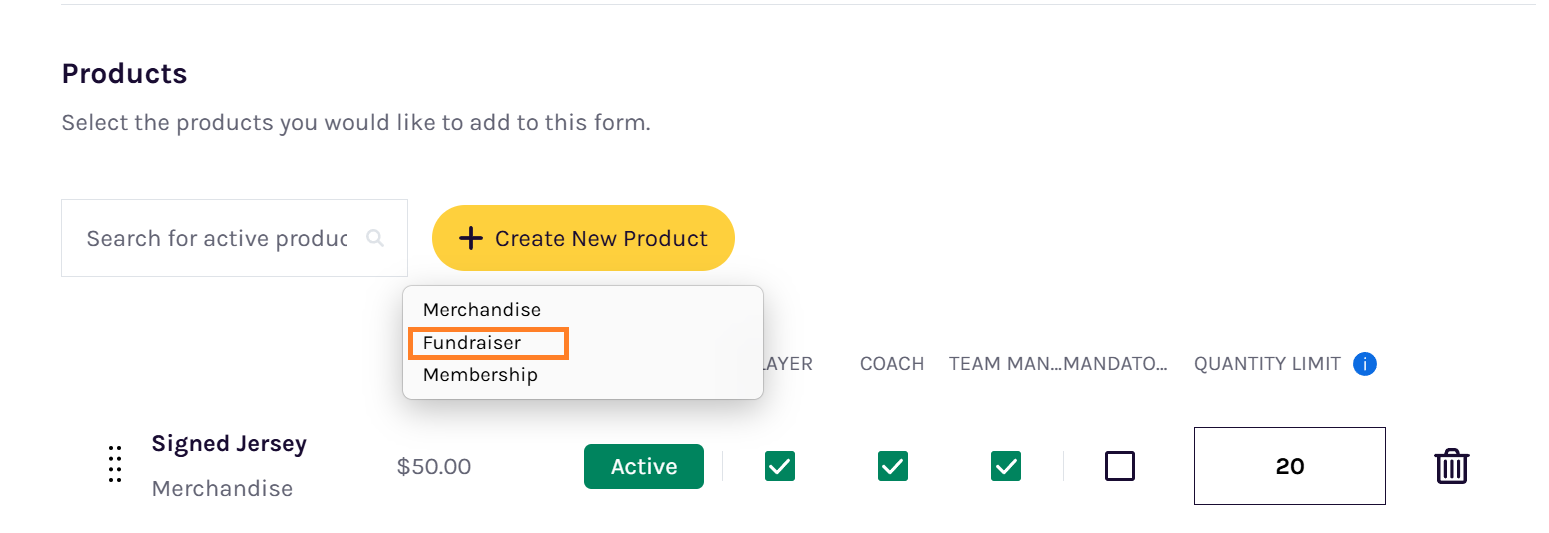Grab the drag handle beside Signed Jersey
This screenshot has width=1549, height=533.
[115, 465]
